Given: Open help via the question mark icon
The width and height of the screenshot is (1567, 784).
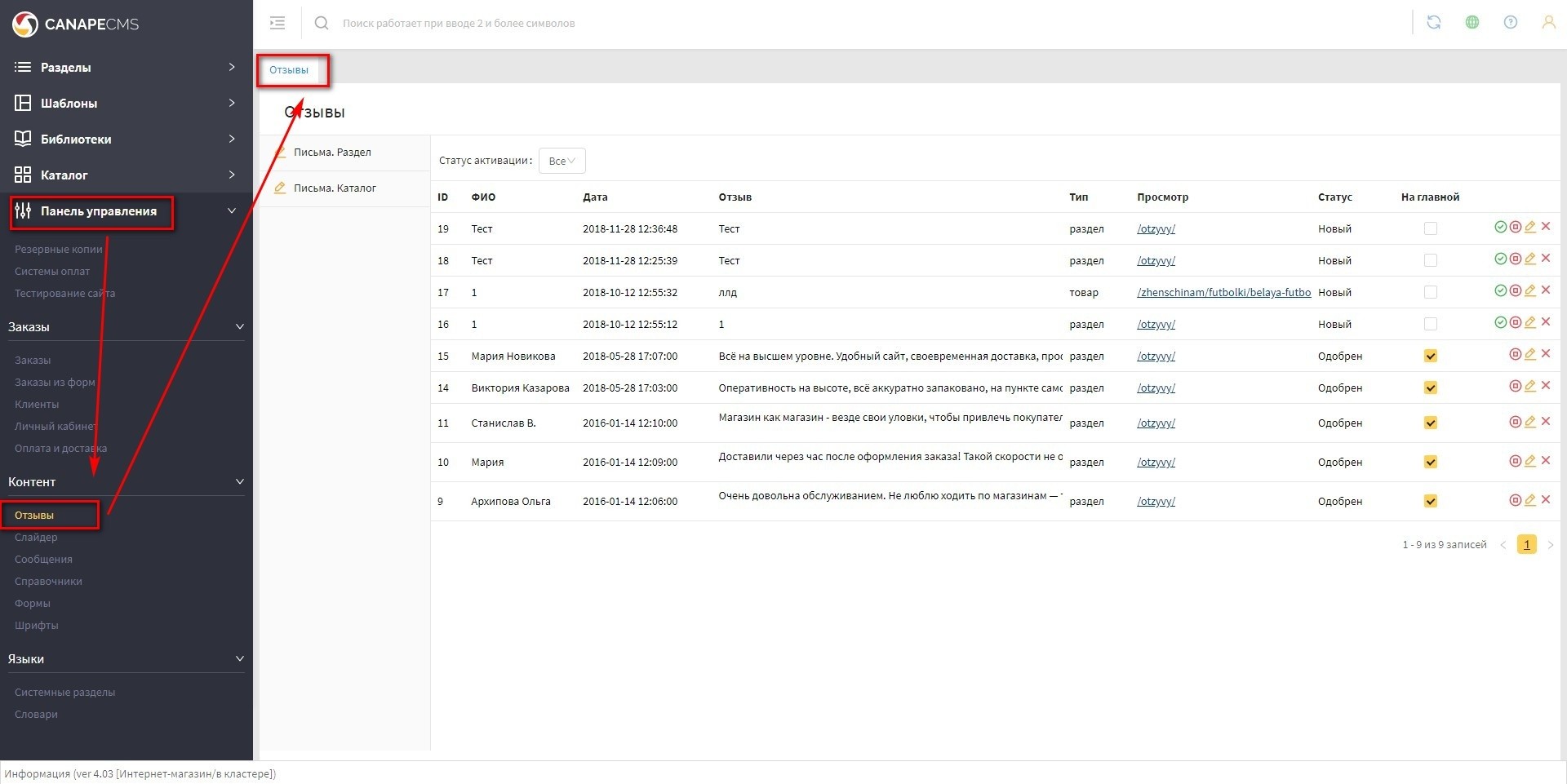Looking at the screenshot, I should point(1510,23).
